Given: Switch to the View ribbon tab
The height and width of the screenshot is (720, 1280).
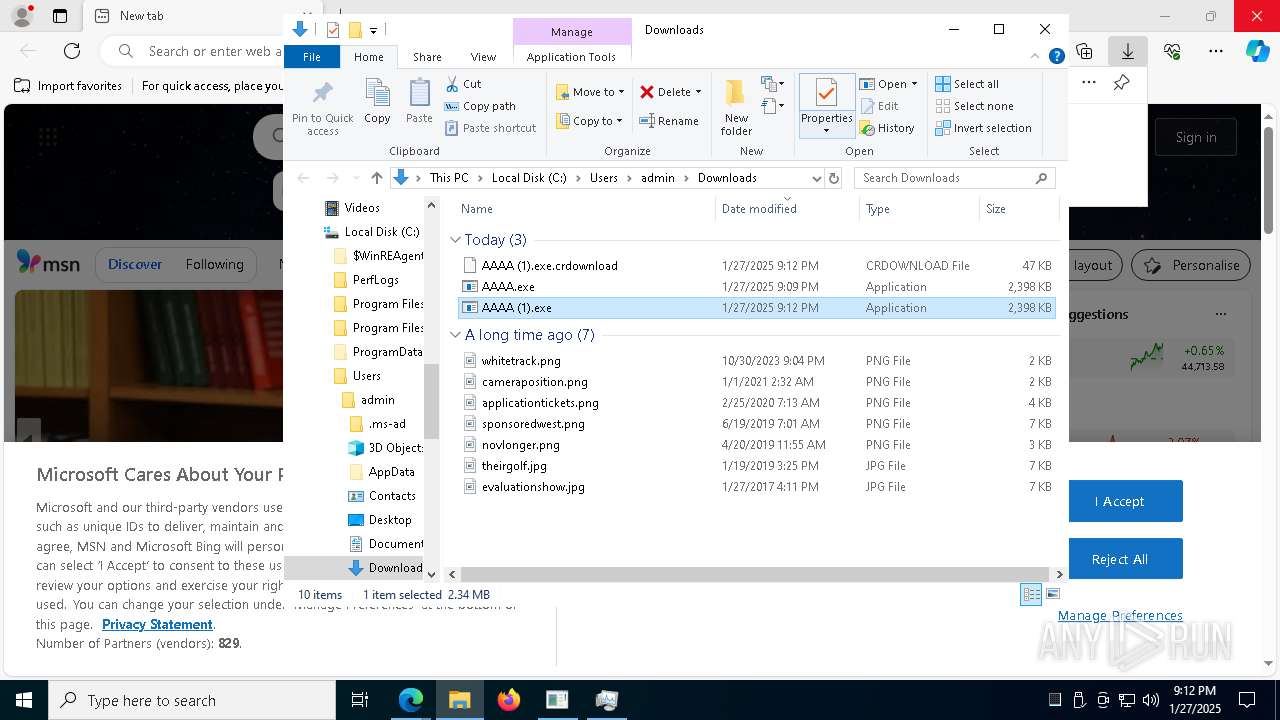Looking at the screenshot, I should pyautogui.click(x=483, y=57).
